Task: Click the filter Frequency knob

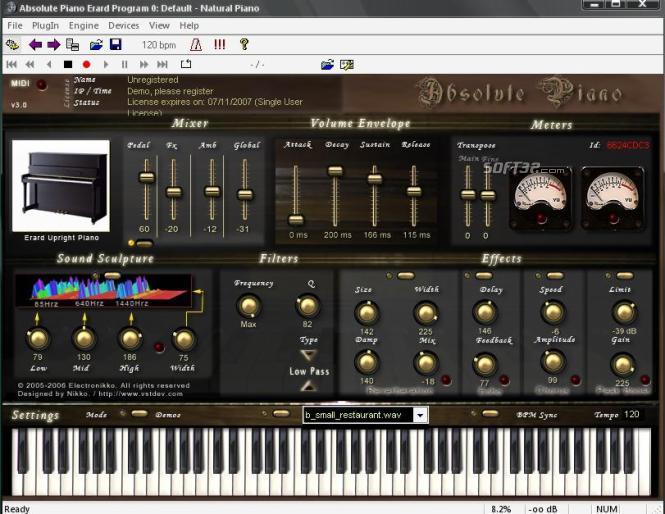Action: (x=249, y=306)
